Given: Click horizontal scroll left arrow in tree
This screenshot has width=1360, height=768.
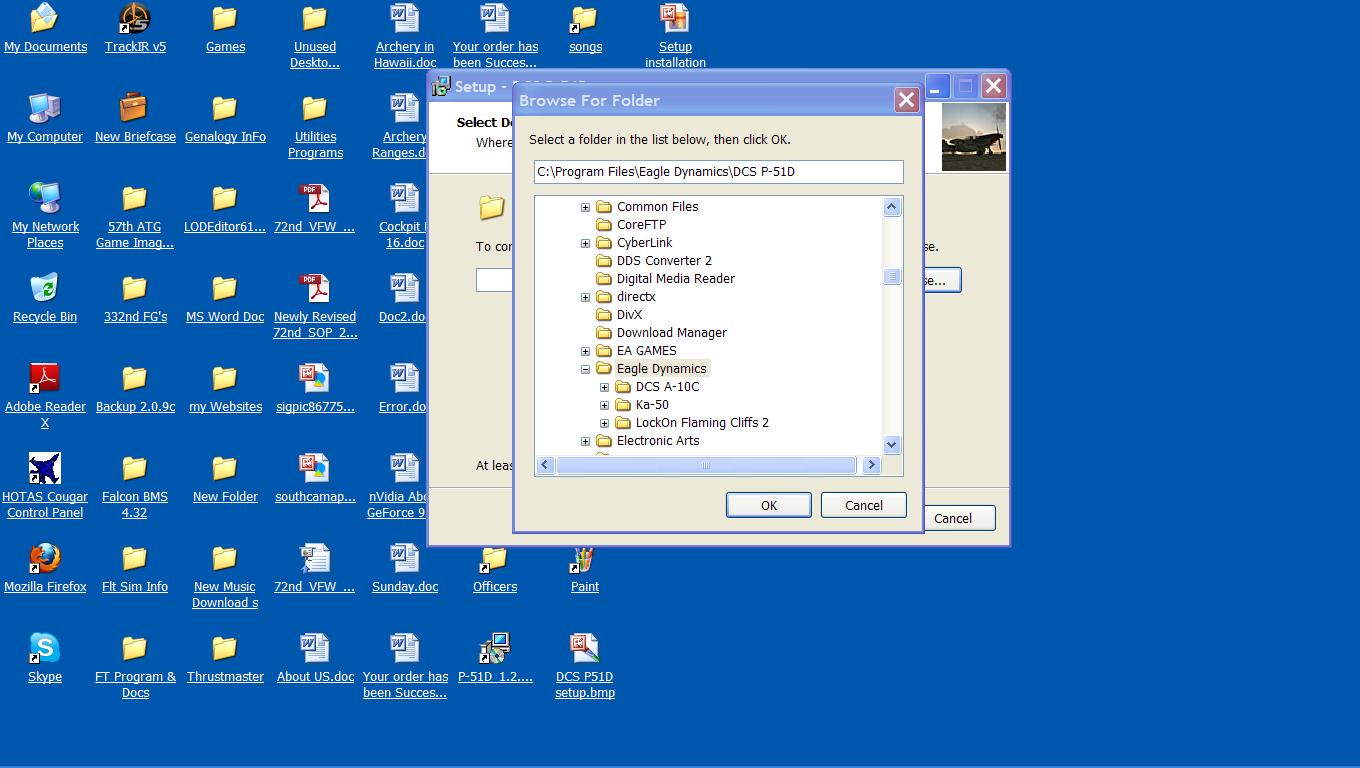Looking at the screenshot, I should point(545,465).
